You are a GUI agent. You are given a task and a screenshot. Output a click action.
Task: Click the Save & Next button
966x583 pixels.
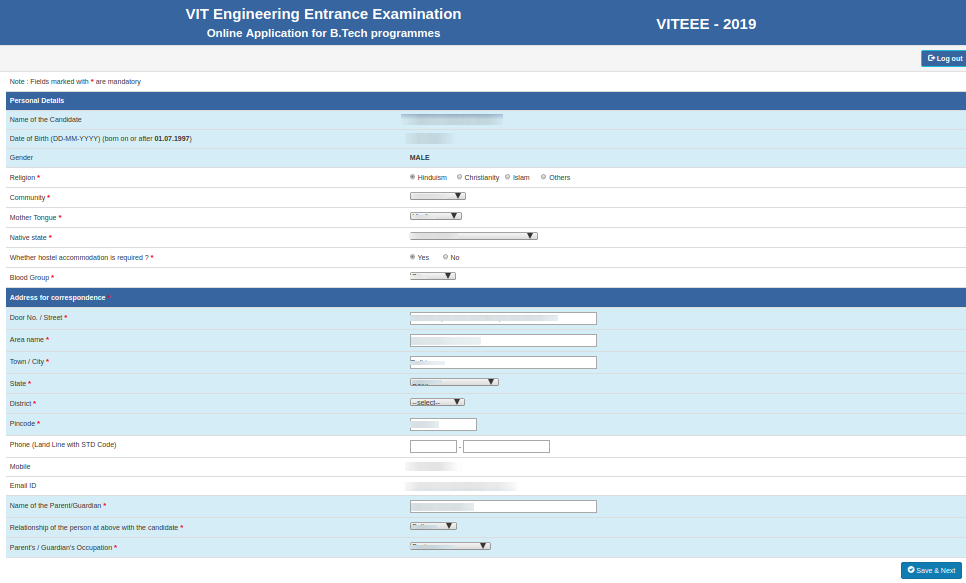coord(930,569)
